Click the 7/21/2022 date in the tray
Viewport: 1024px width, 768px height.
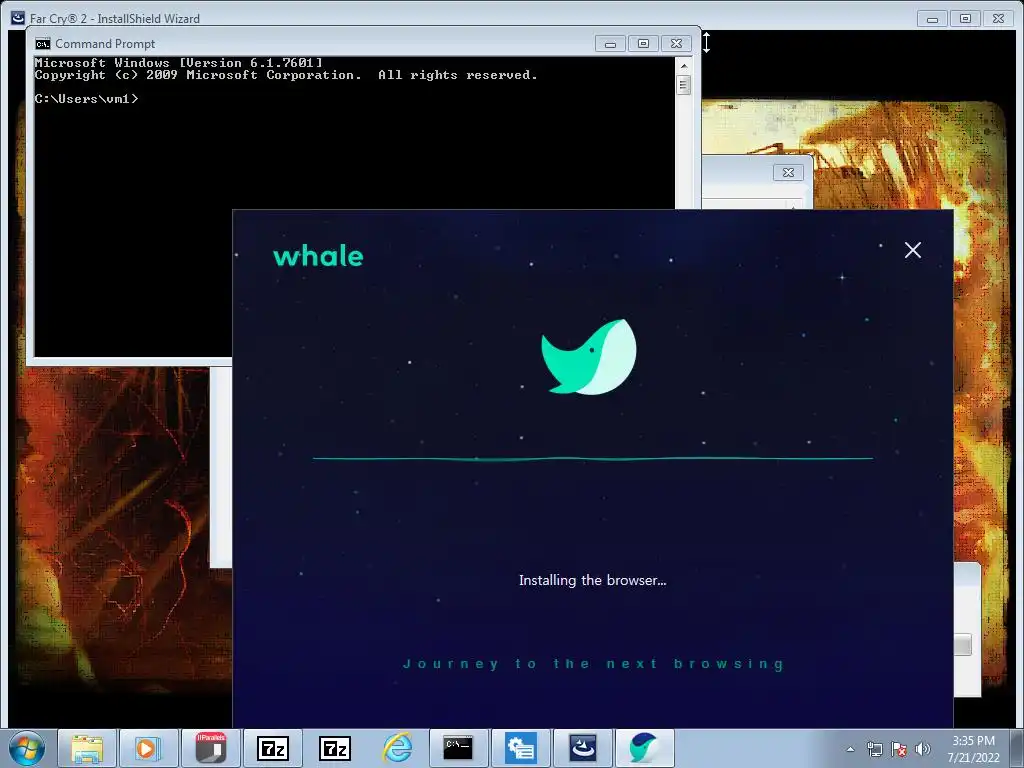(974, 758)
